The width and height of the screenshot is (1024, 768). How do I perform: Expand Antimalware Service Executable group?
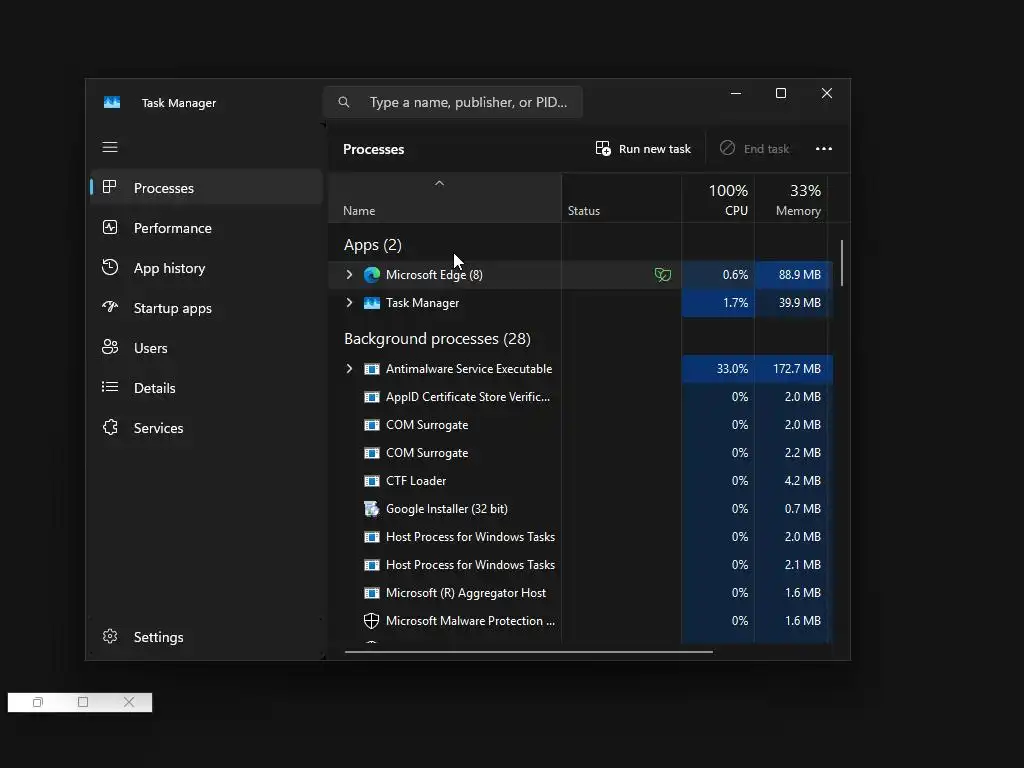pyautogui.click(x=349, y=369)
